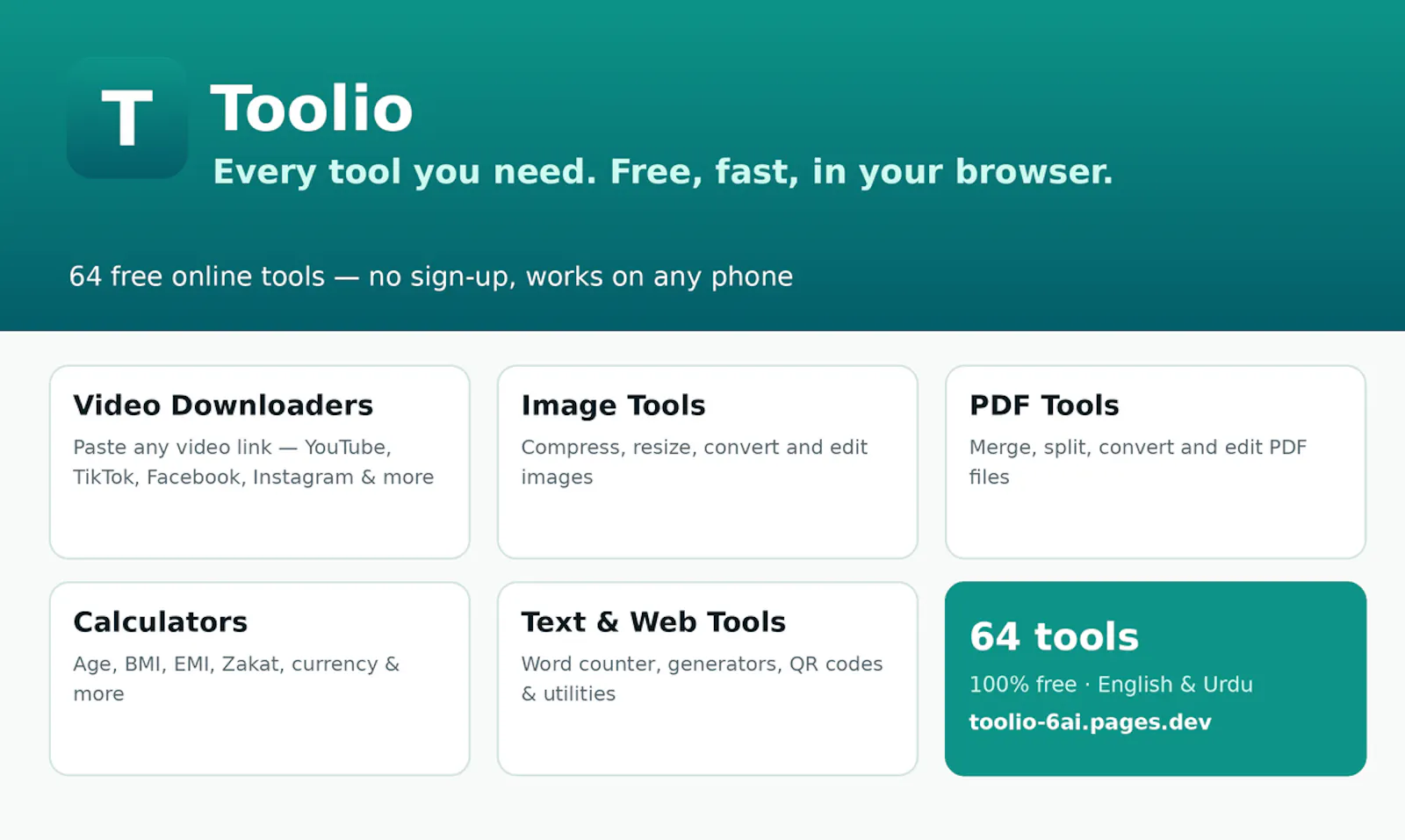Open the Text & Web Tools card

click(x=708, y=678)
